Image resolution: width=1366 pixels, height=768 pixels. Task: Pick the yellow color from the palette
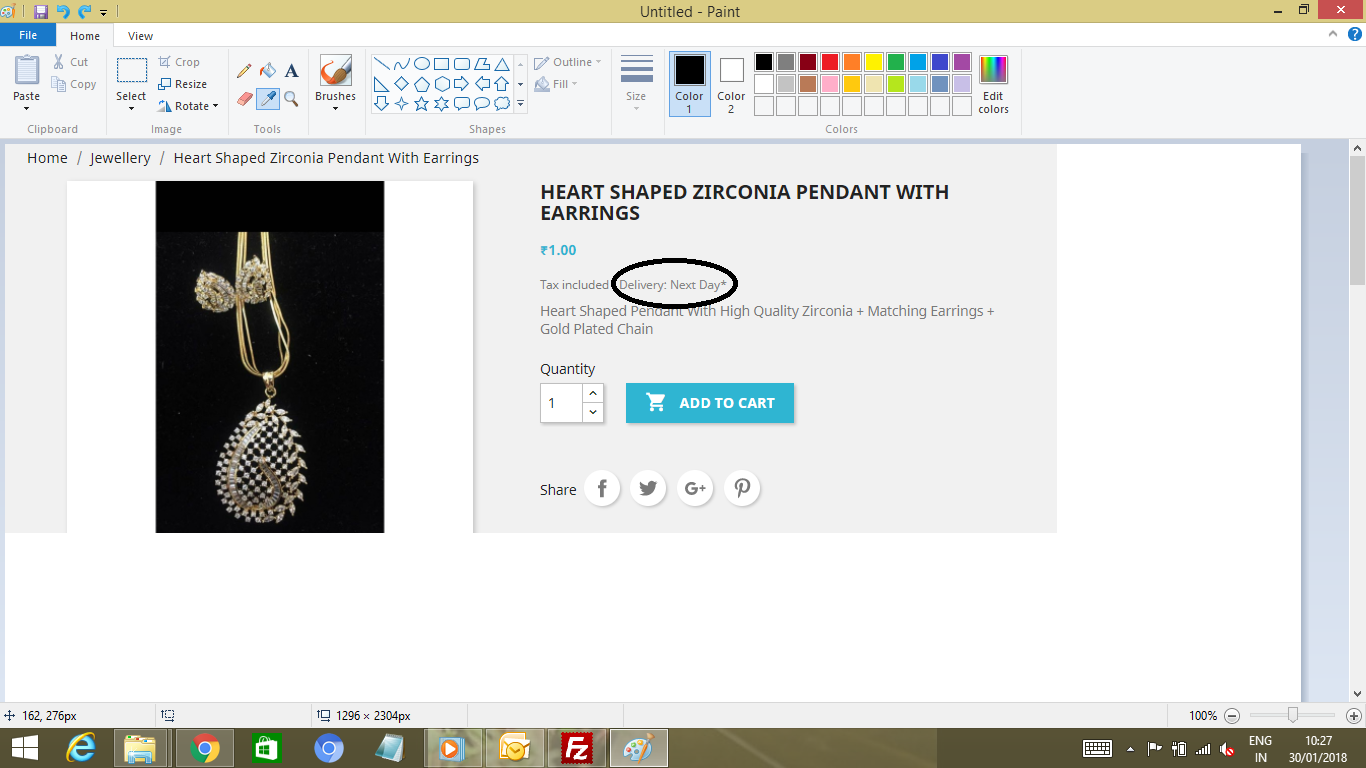(874, 62)
